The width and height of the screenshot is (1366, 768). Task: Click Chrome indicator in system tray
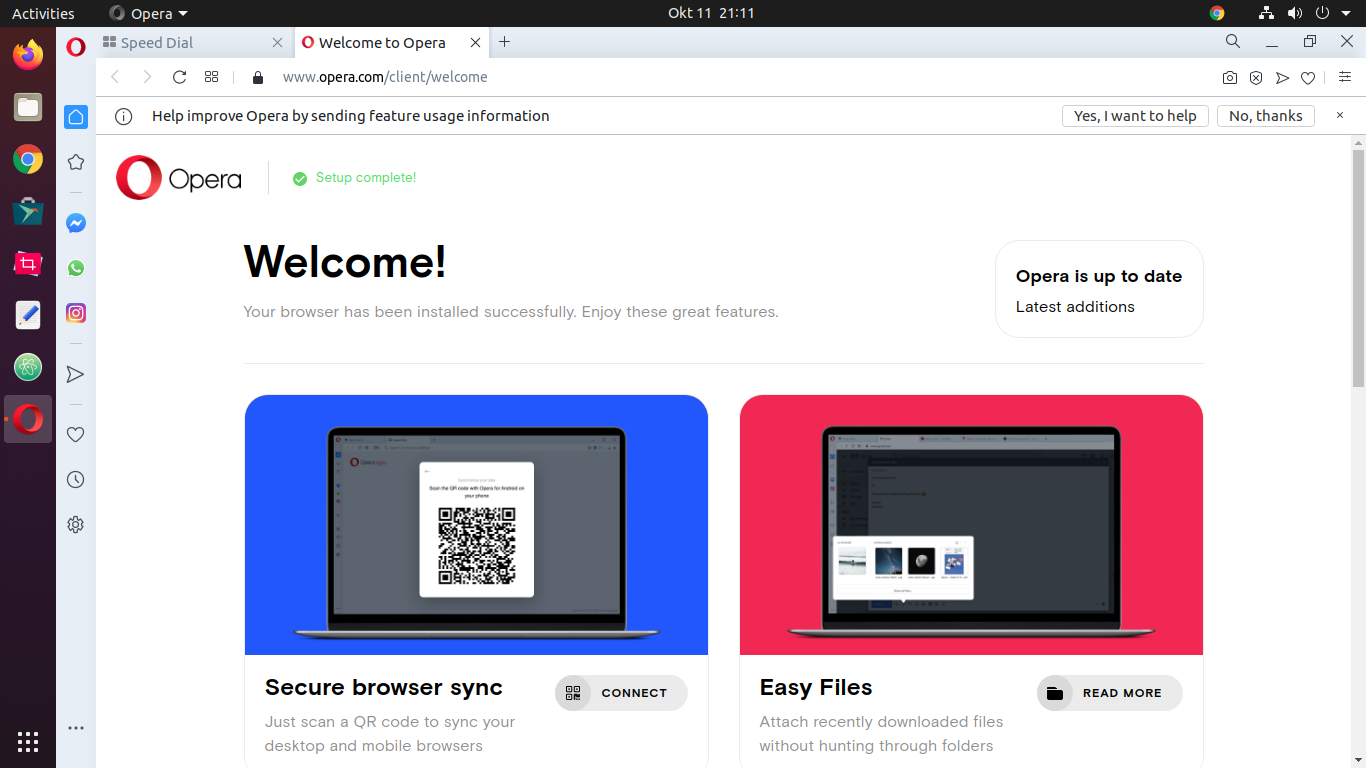click(x=1217, y=13)
